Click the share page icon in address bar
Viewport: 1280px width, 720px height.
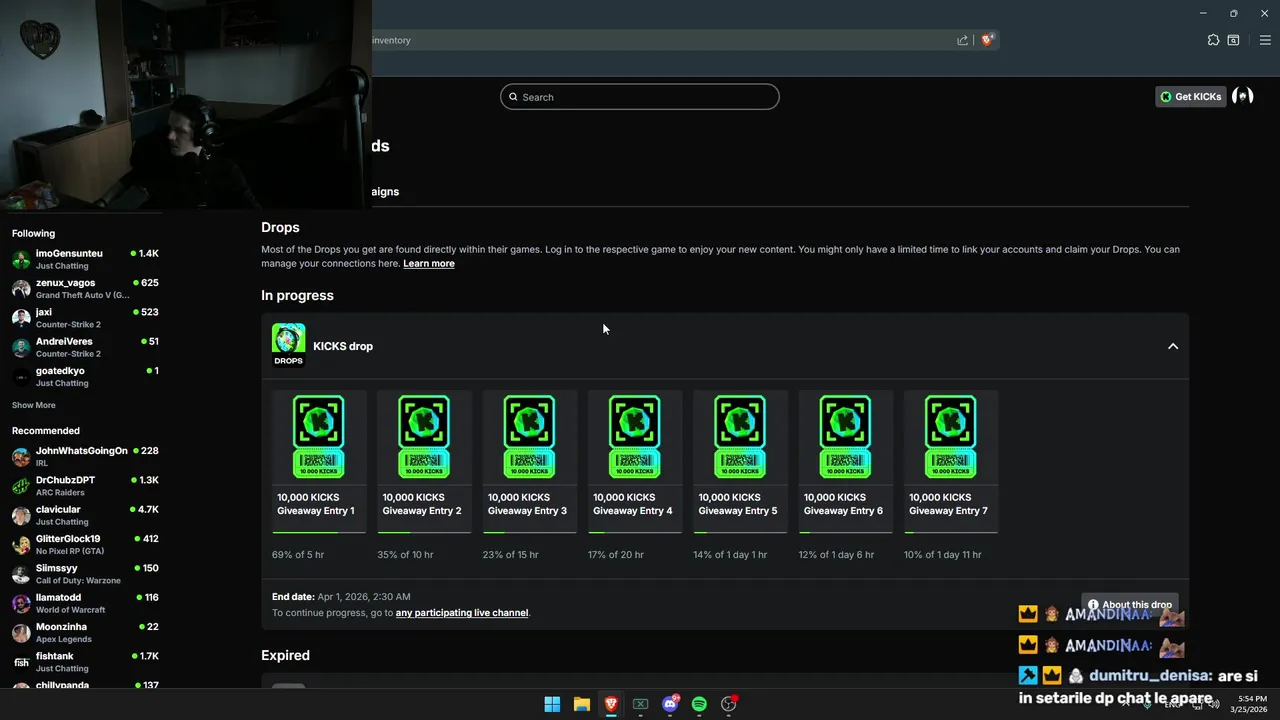pyautogui.click(x=962, y=40)
